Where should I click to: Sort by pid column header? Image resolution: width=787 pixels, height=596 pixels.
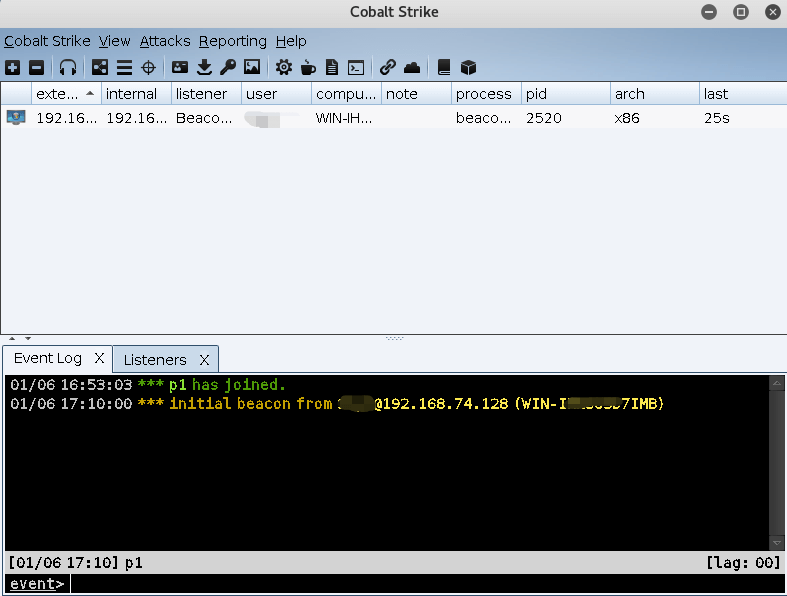click(566, 94)
